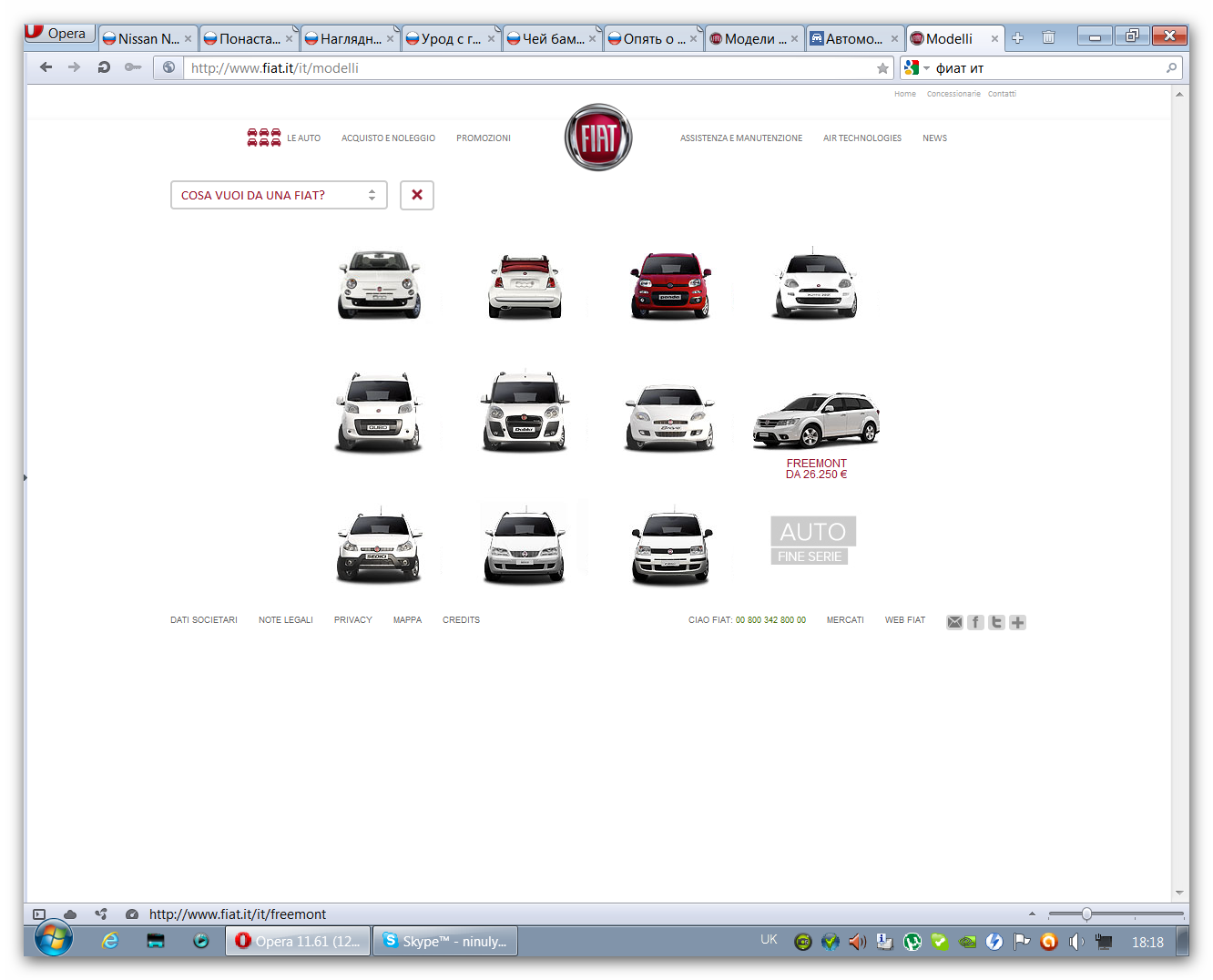
Task: Open the AUTO FINE SERIE button
Action: 813,541
